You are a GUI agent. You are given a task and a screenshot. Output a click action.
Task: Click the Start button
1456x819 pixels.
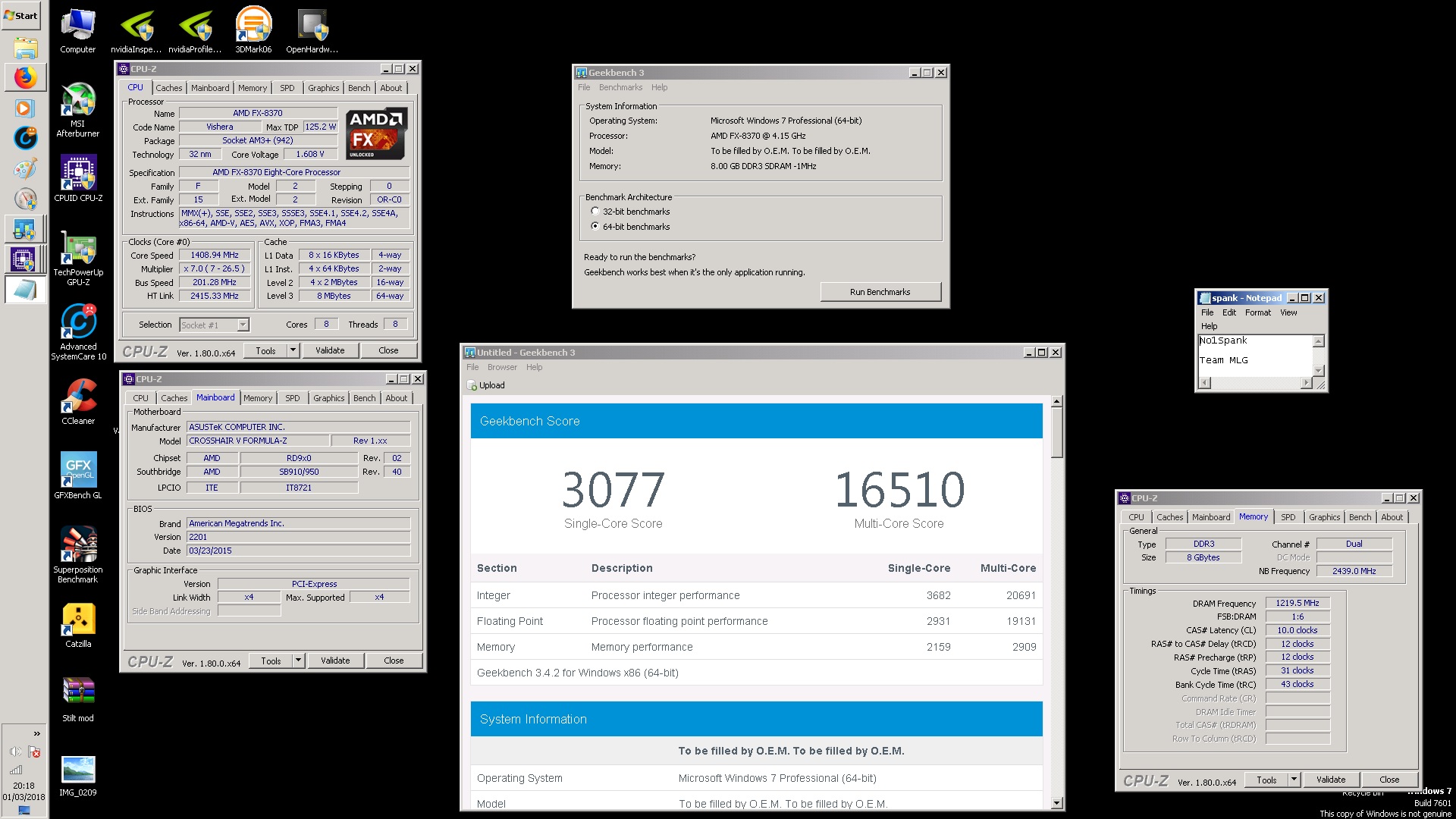pos(20,15)
